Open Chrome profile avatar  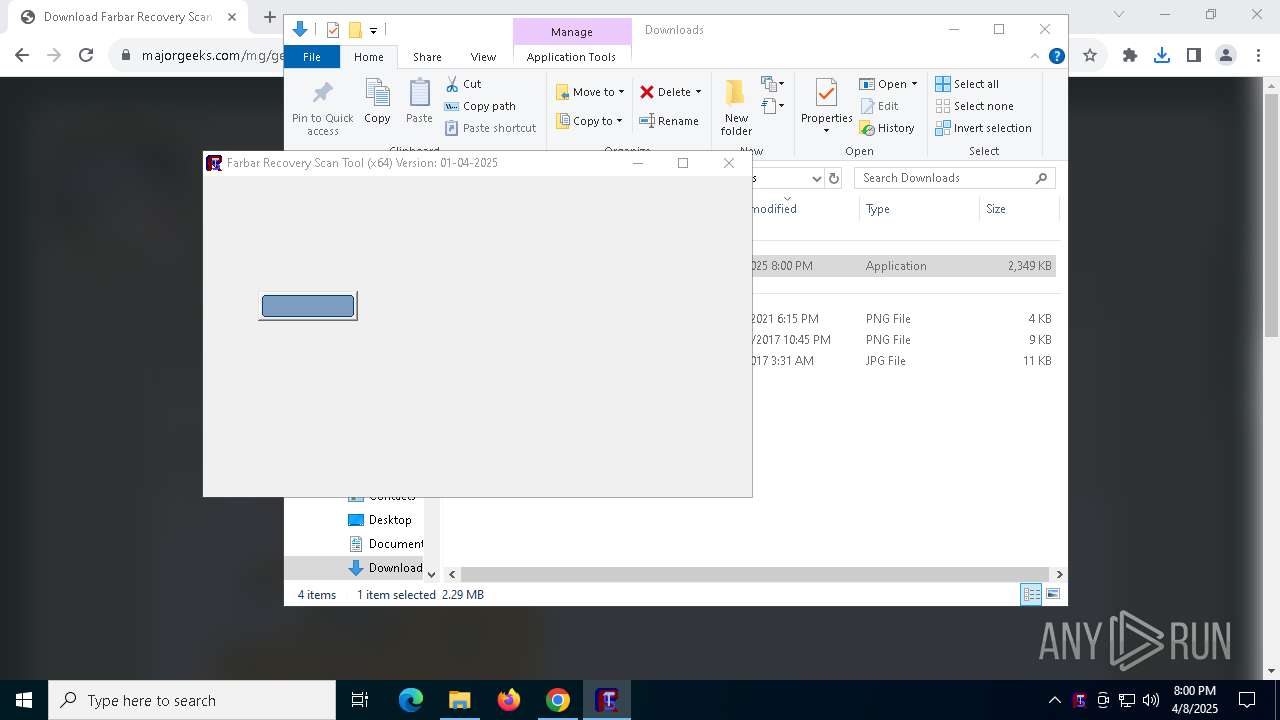click(x=1226, y=56)
